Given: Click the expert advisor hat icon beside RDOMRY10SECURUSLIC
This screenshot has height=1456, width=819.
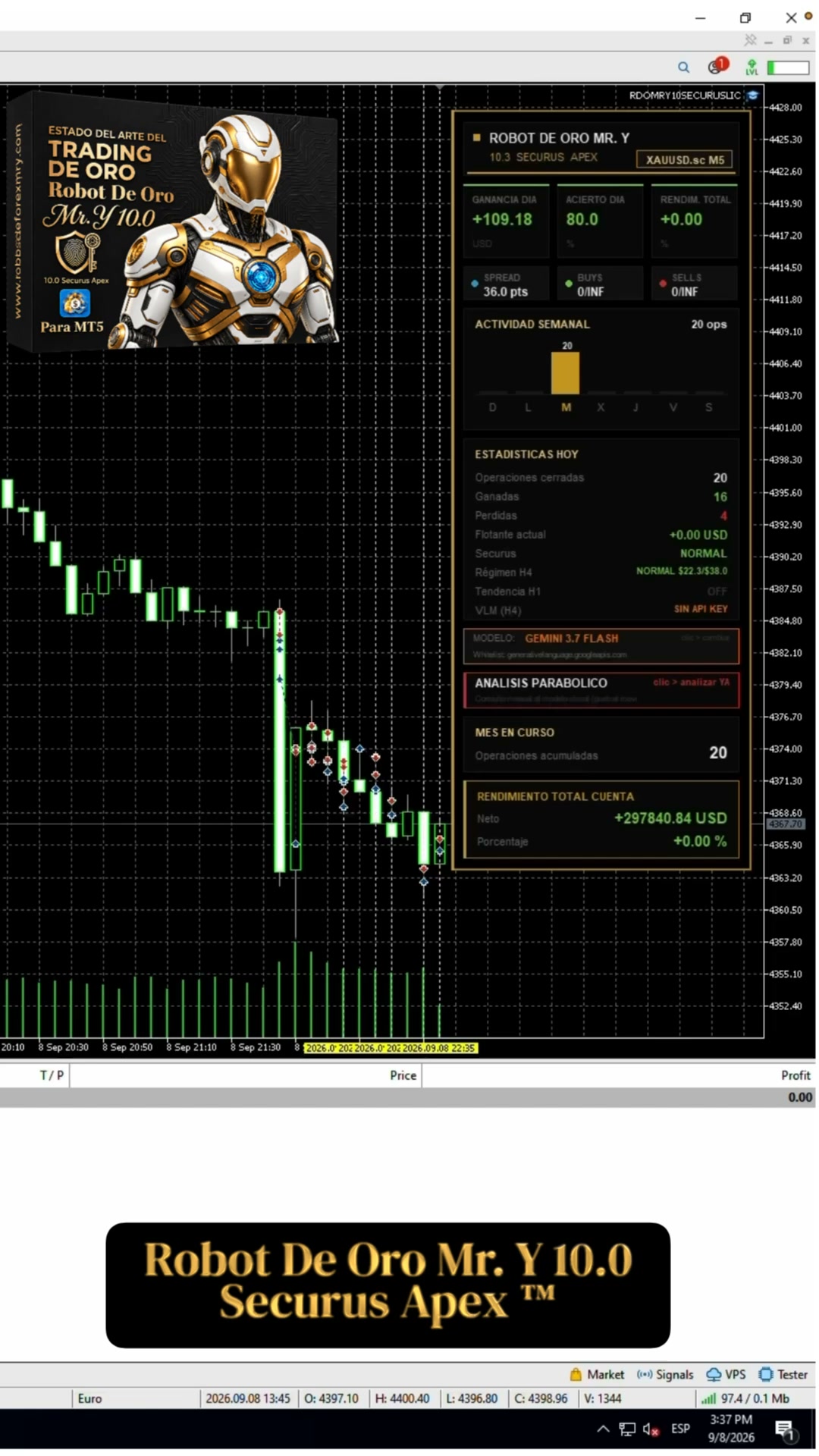Looking at the screenshot, I should (x=752, y=96).
